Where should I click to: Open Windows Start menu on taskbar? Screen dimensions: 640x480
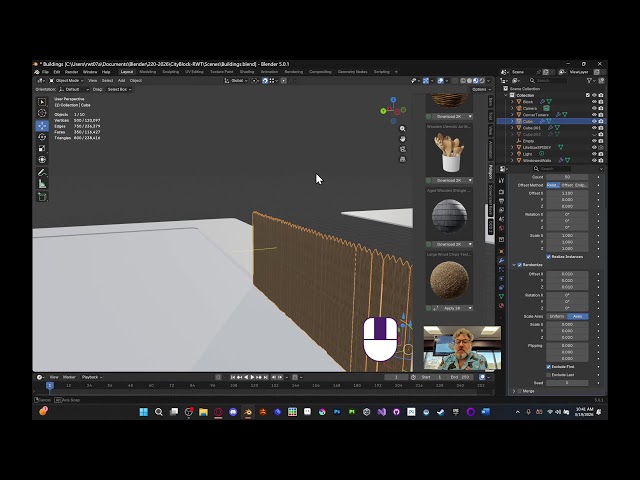[x=144, y=412]
